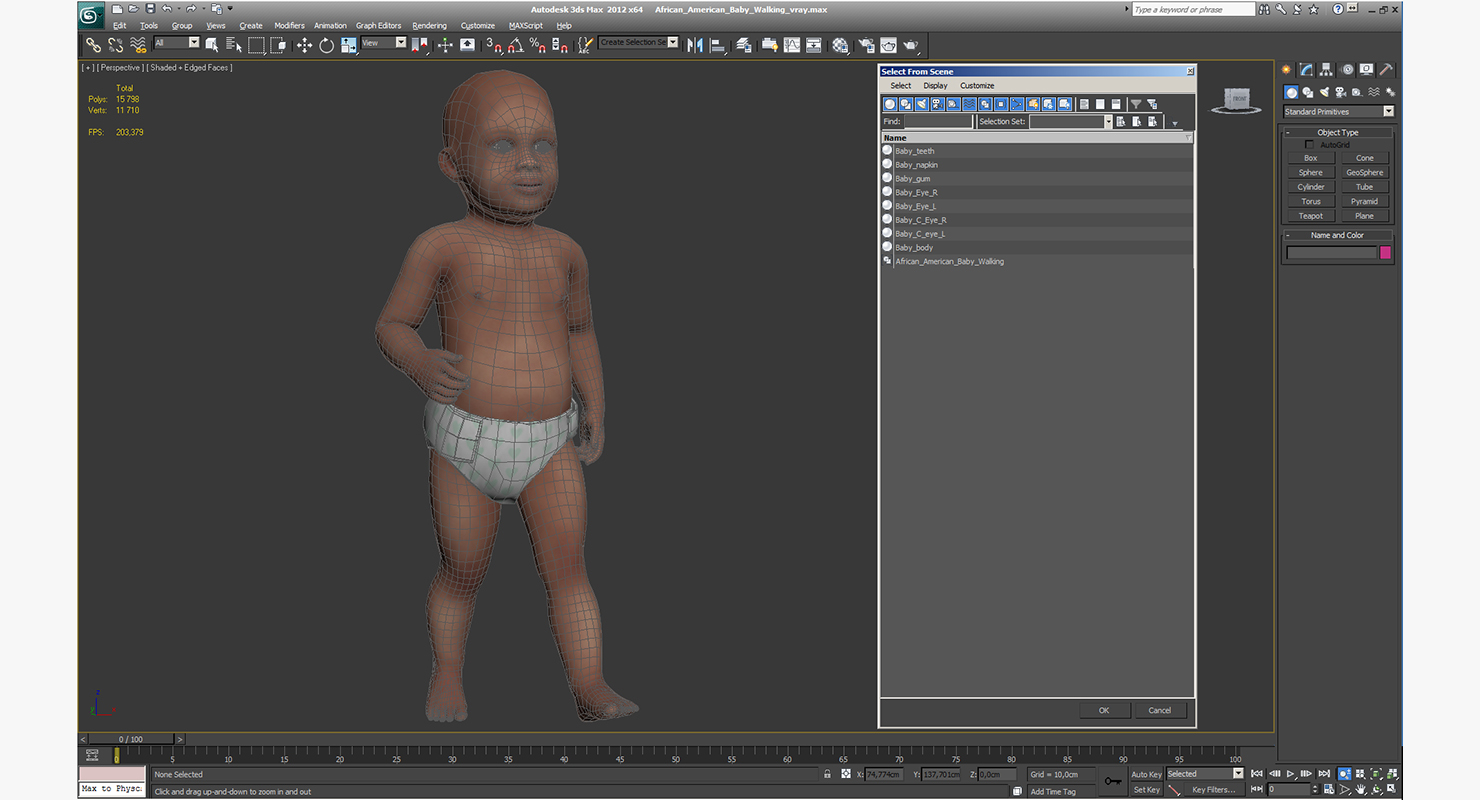Click the Key Filters button

(x=1213, y=790)
